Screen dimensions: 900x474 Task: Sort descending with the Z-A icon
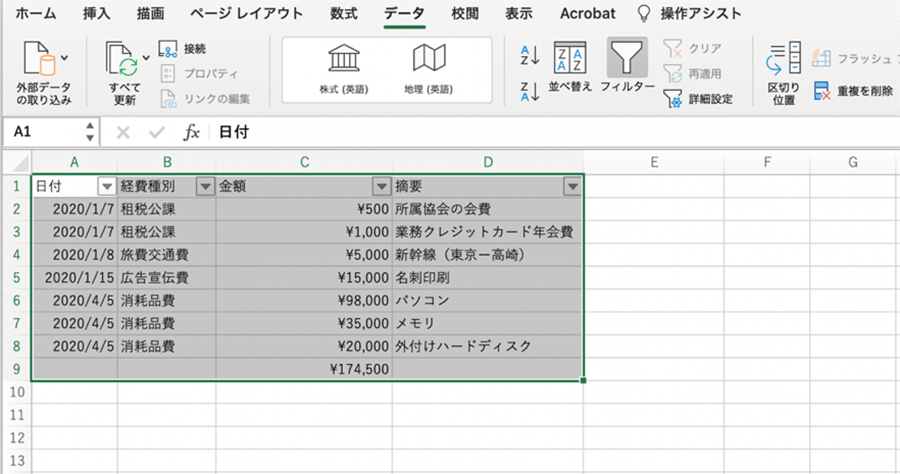[x=531, y=93]
